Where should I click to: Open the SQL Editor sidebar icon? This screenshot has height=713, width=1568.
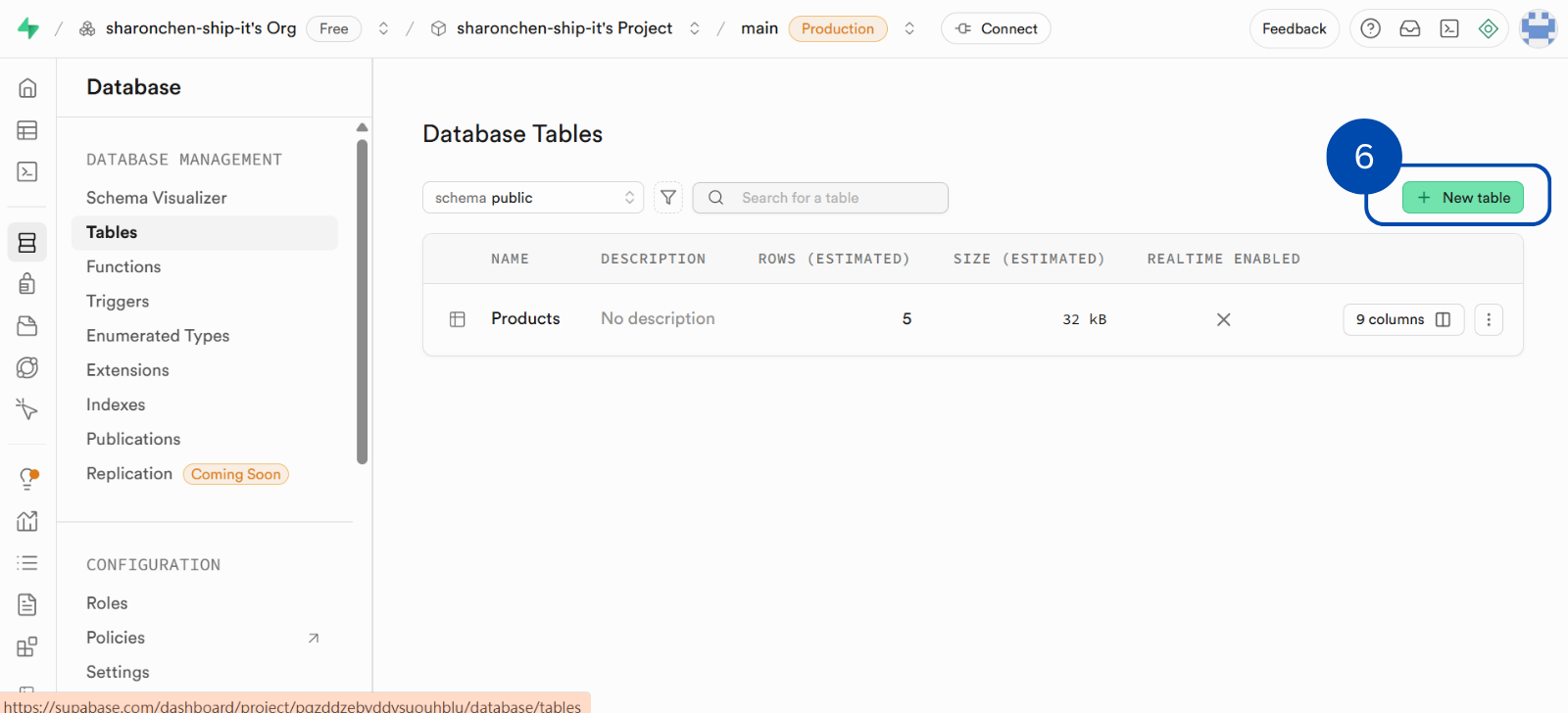click(x=27, y=172)
